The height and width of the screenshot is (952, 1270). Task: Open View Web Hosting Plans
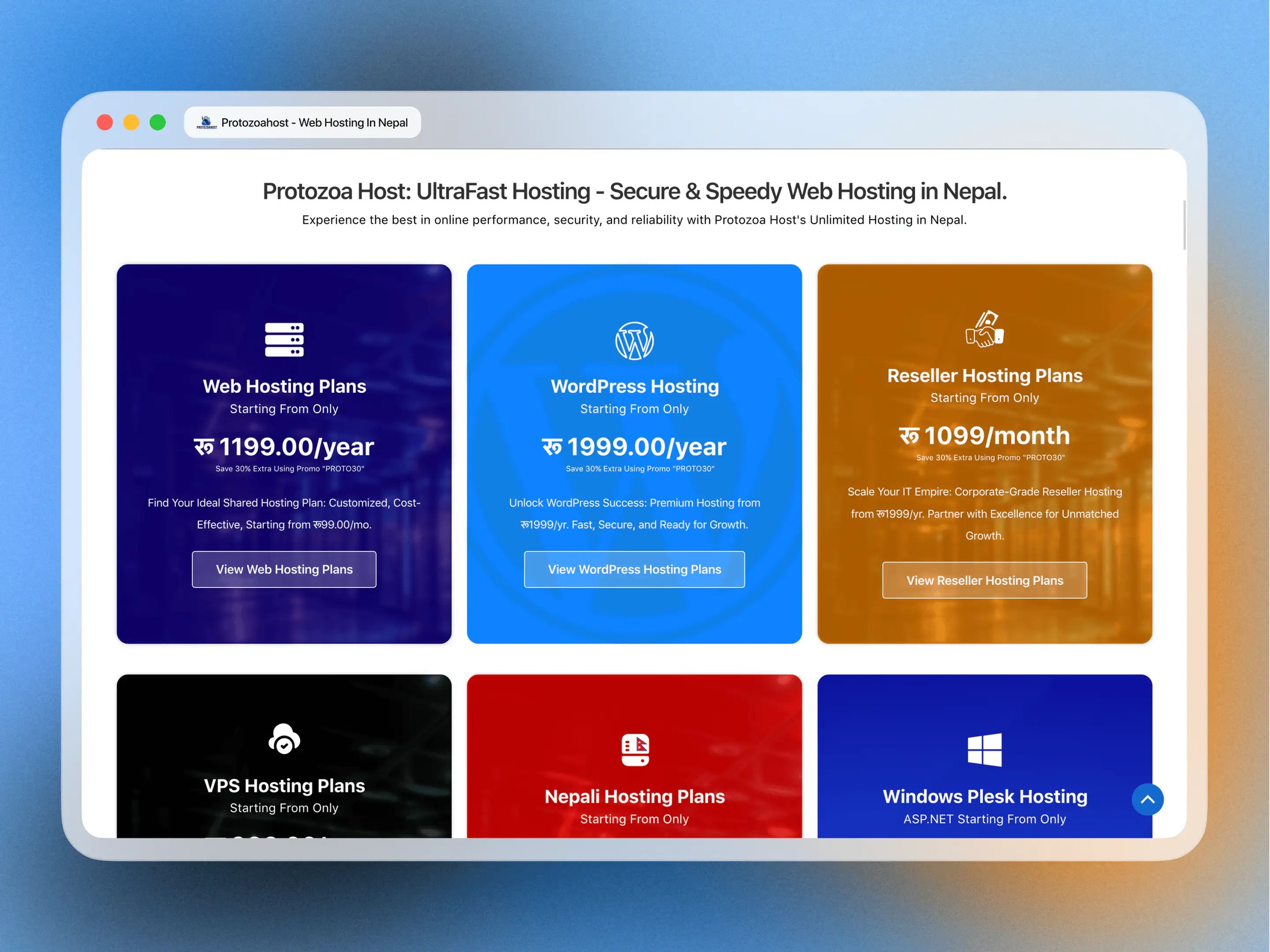pos(284,569)
